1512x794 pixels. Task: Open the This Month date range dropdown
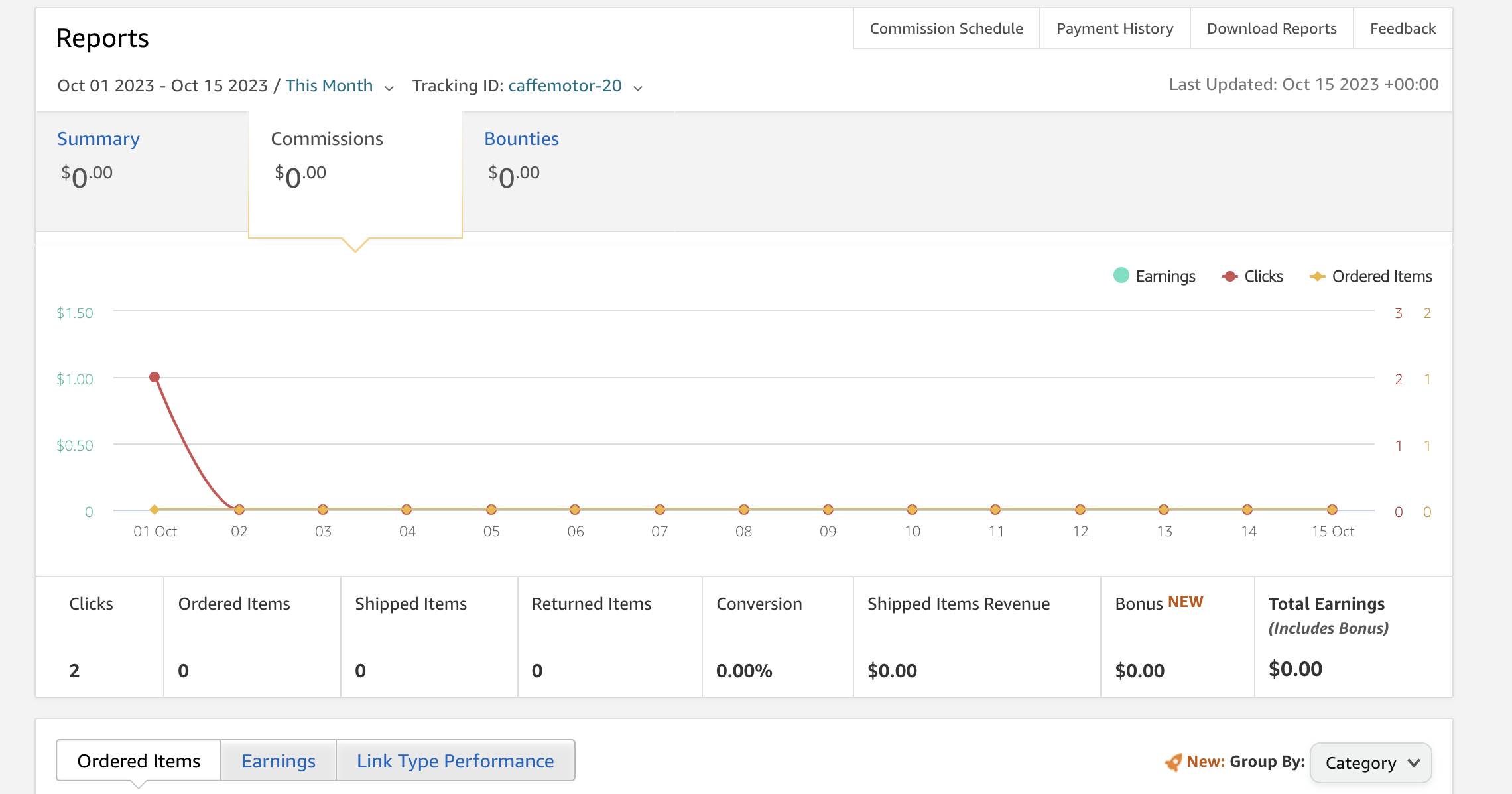click(330, 85)
